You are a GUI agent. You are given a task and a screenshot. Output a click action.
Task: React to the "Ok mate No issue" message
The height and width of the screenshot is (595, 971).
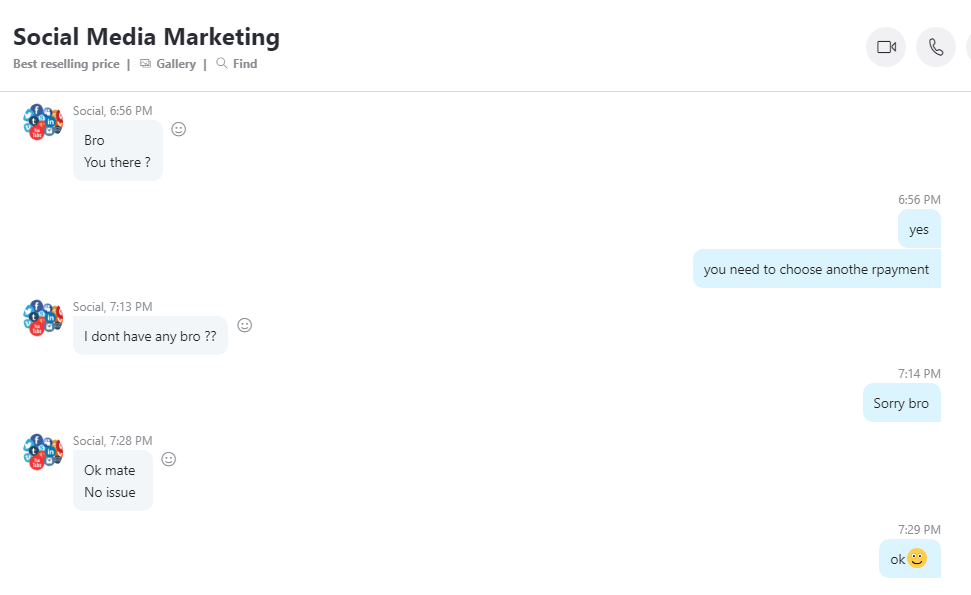[x=168, y=459]
